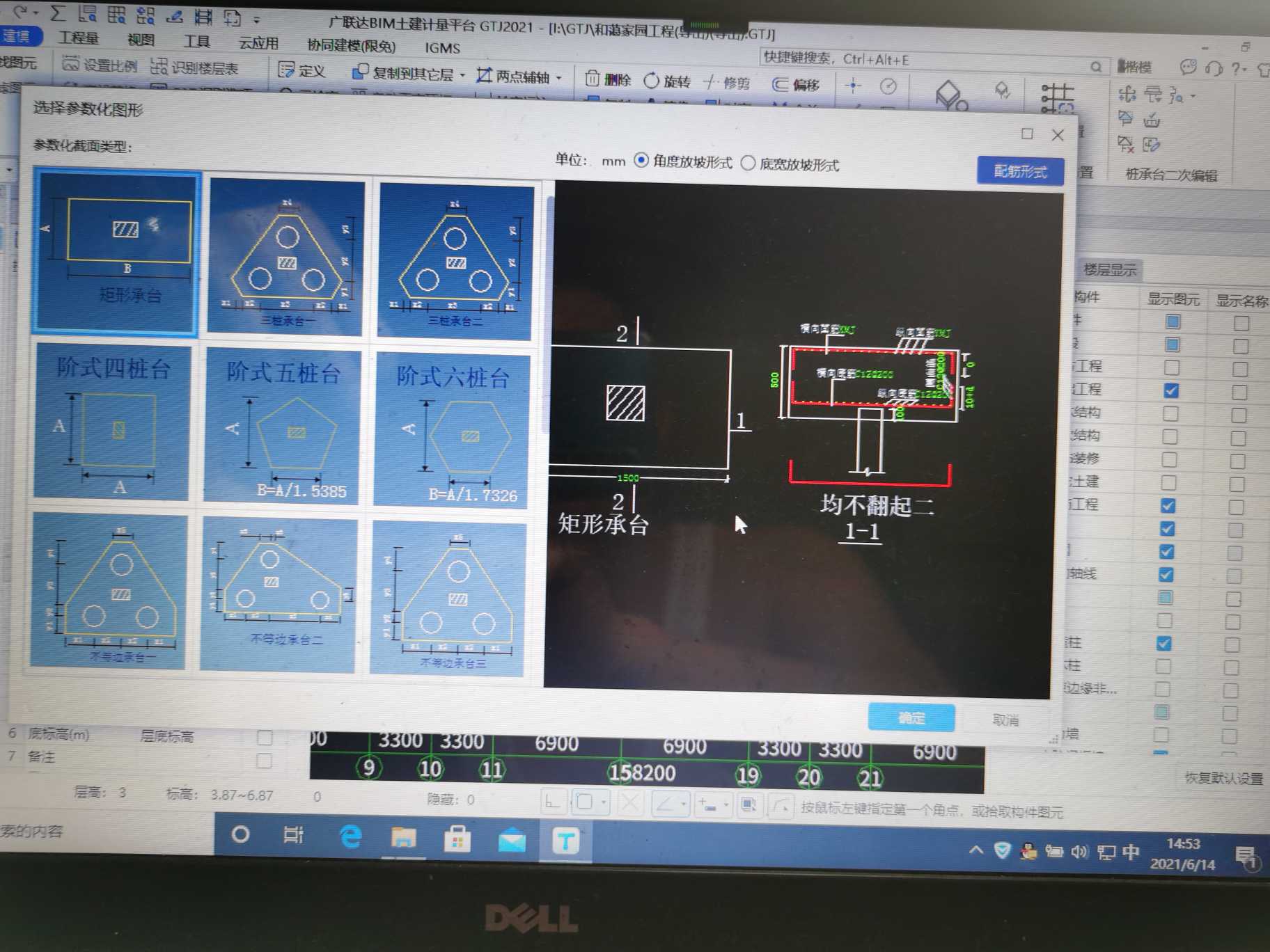The image size is (1270, 952).
Task: Expand the 复制到其它层 dropdown arrow
Action: (462, 74)
